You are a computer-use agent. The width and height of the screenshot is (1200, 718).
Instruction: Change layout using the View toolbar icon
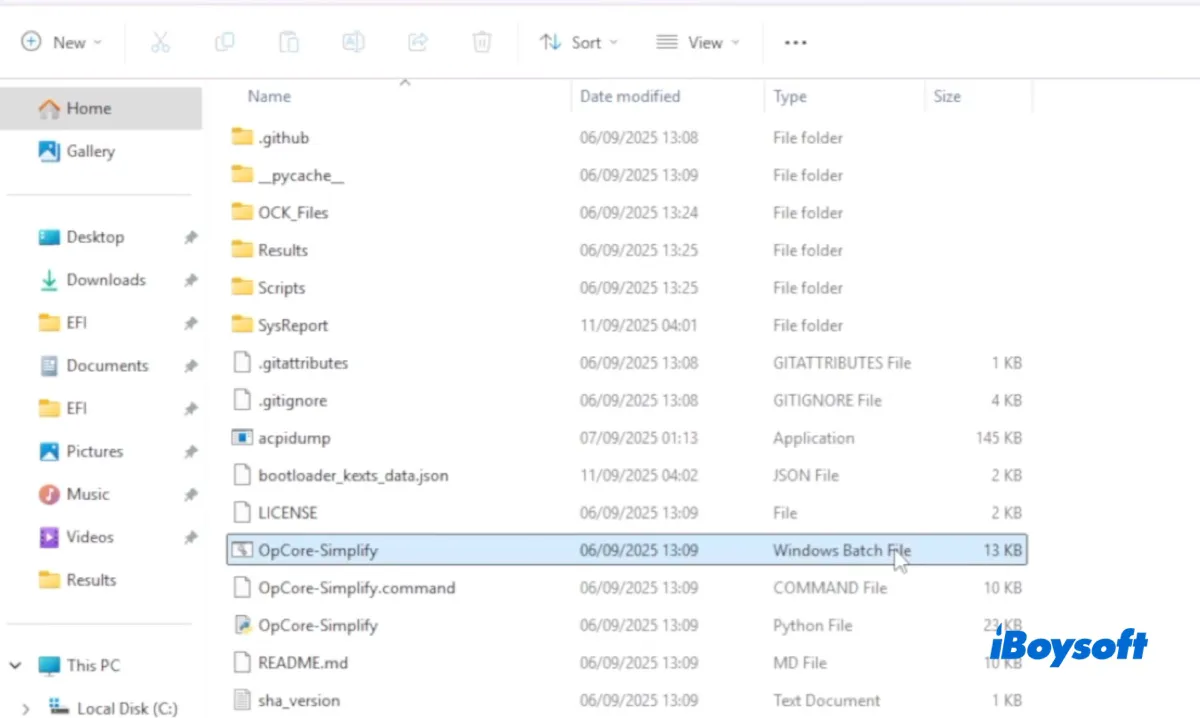[x=668, y=42]
